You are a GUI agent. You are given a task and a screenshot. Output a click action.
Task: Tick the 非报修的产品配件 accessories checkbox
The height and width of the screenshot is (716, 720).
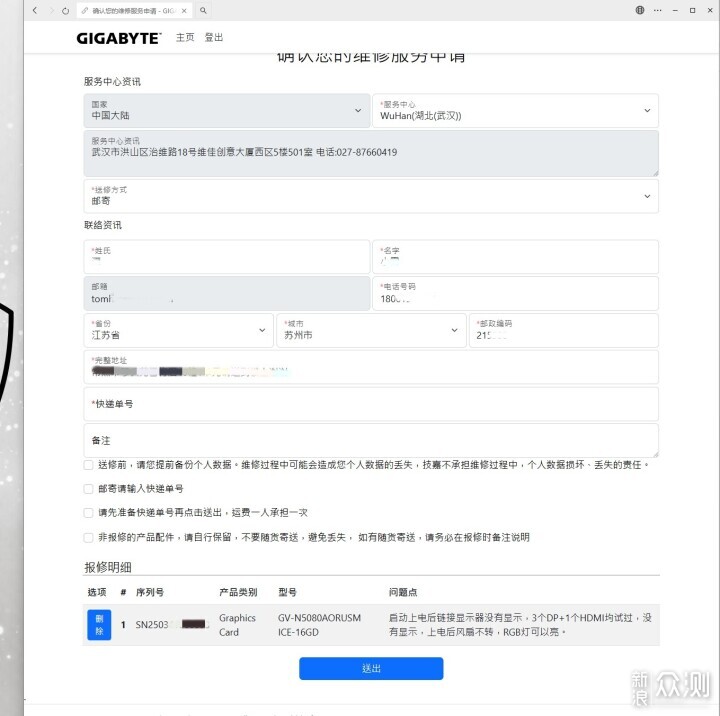(89, 537)
